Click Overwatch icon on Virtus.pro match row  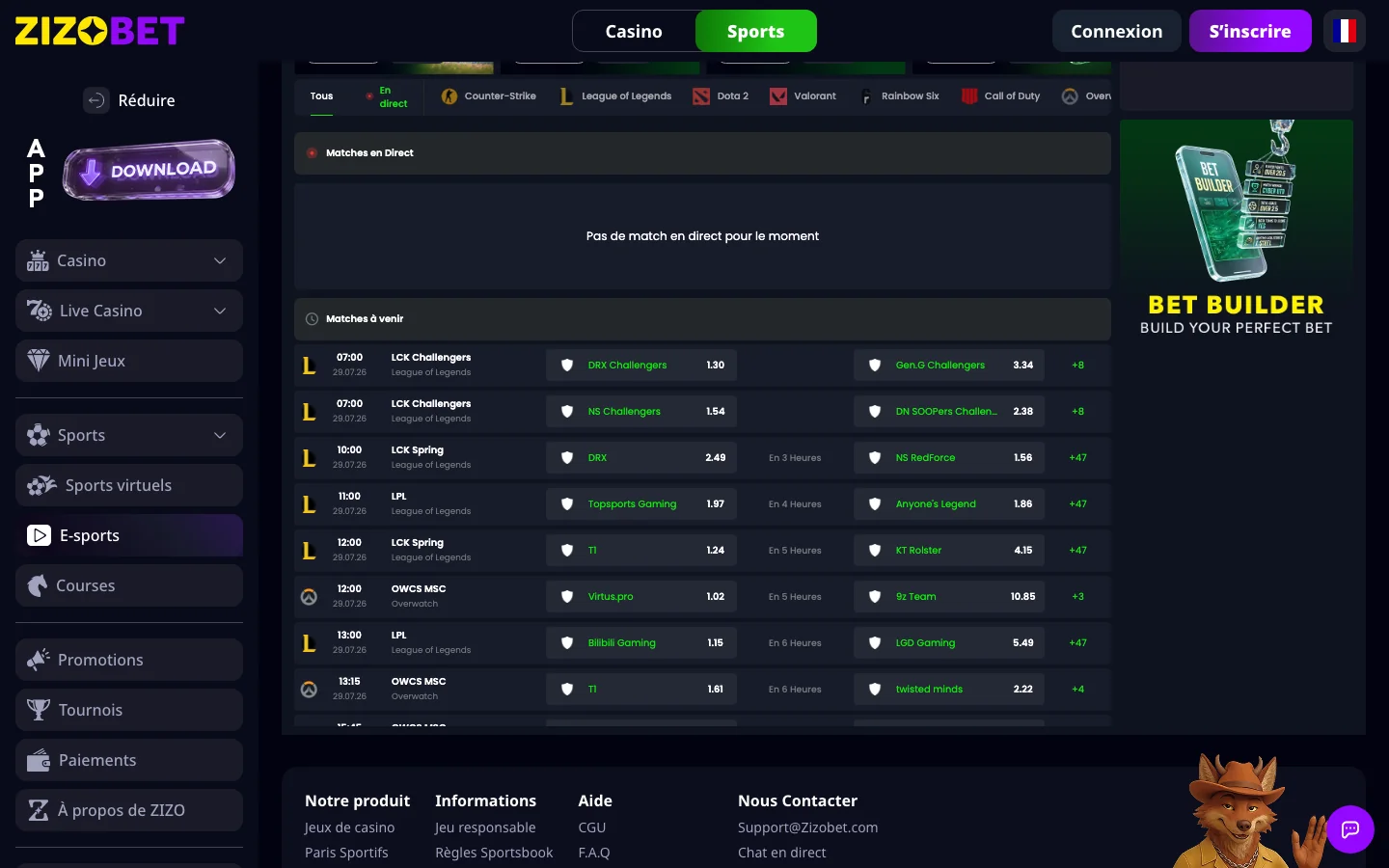[309, 597]
